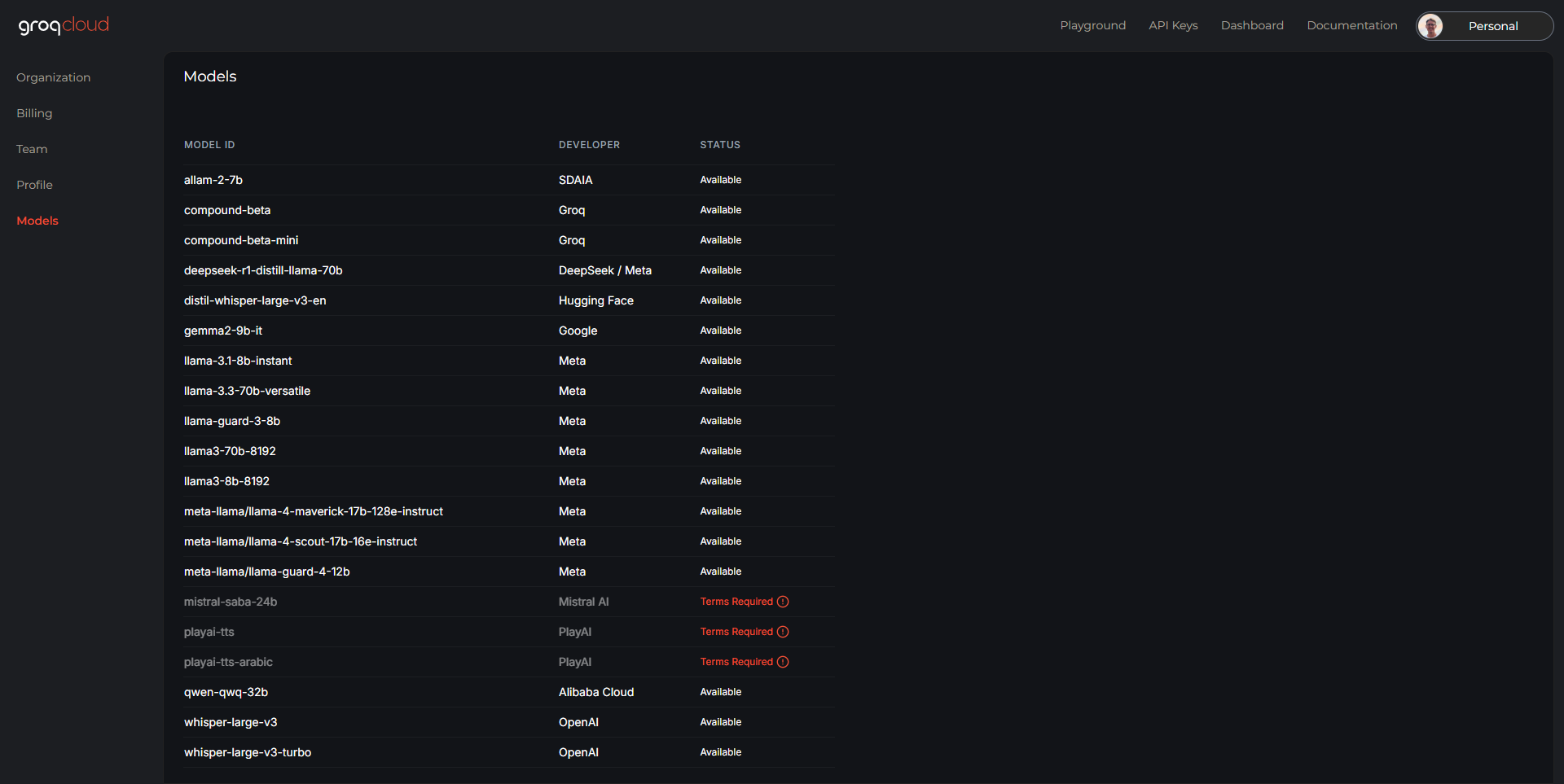Open the Playground page
Screen dimensions: 1564x784
click(x=1092, y=25)
